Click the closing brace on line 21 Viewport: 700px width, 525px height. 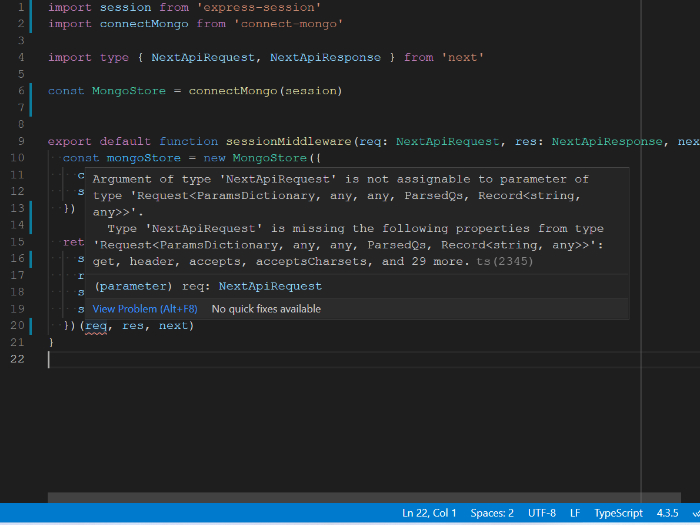click(x=51, y=342)
